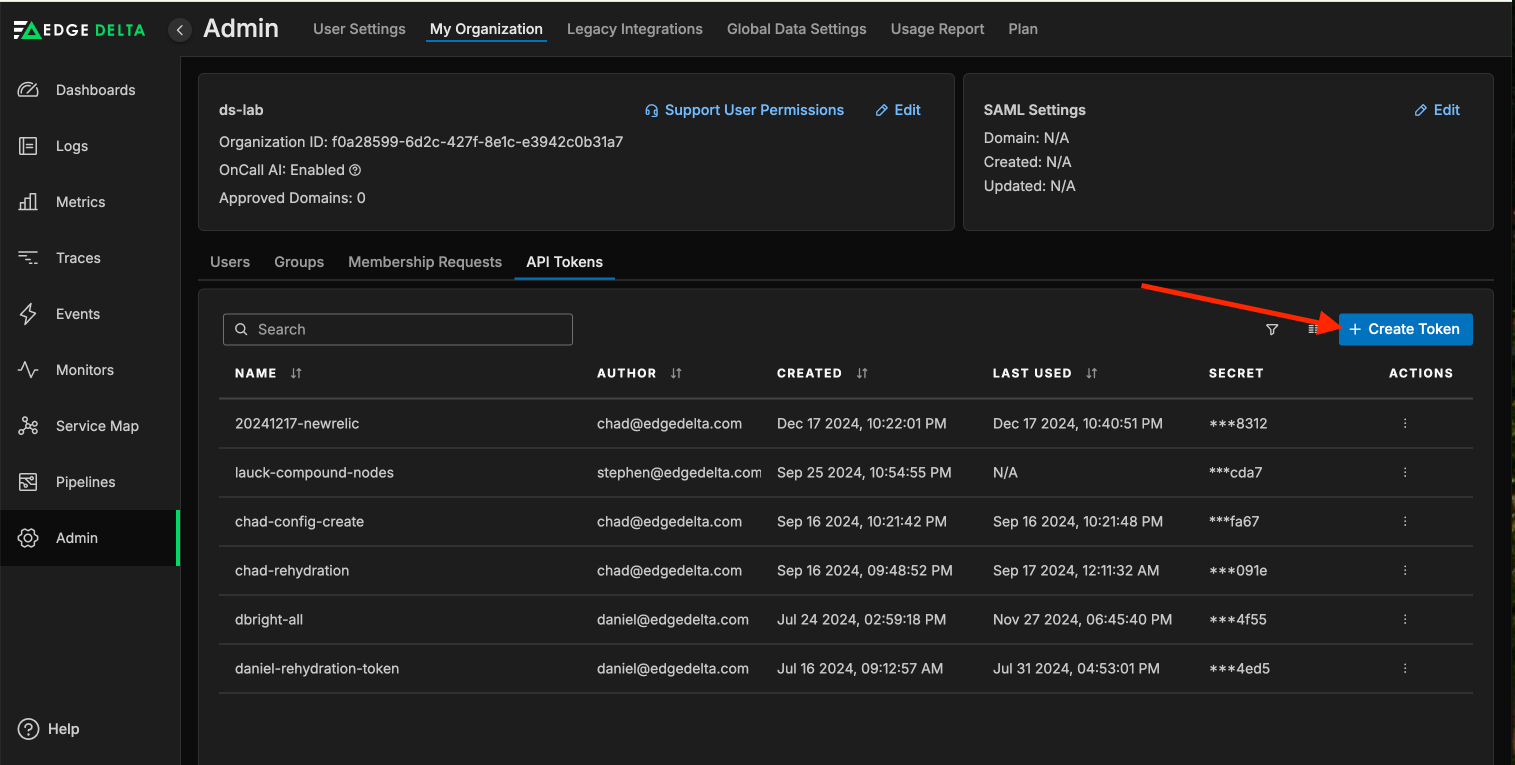Click the OnCall AI help icon
This screenshot has width=1515, height=765.
tap(355, 171)
